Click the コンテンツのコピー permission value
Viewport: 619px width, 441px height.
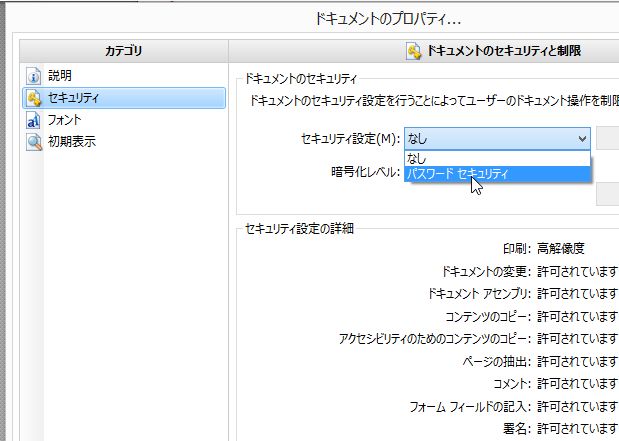(578, 316)
